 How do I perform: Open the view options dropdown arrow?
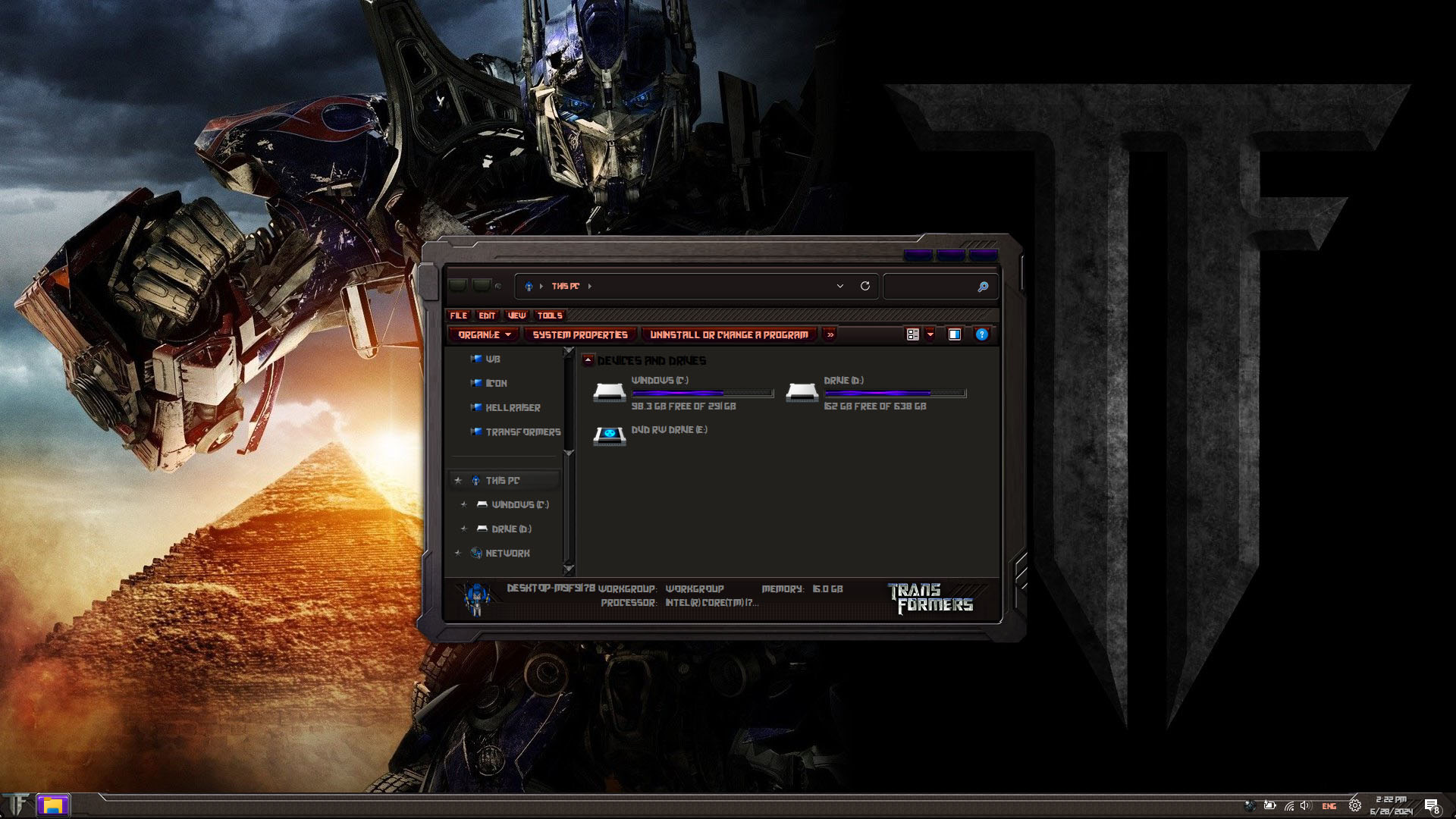tap(930, 334)
